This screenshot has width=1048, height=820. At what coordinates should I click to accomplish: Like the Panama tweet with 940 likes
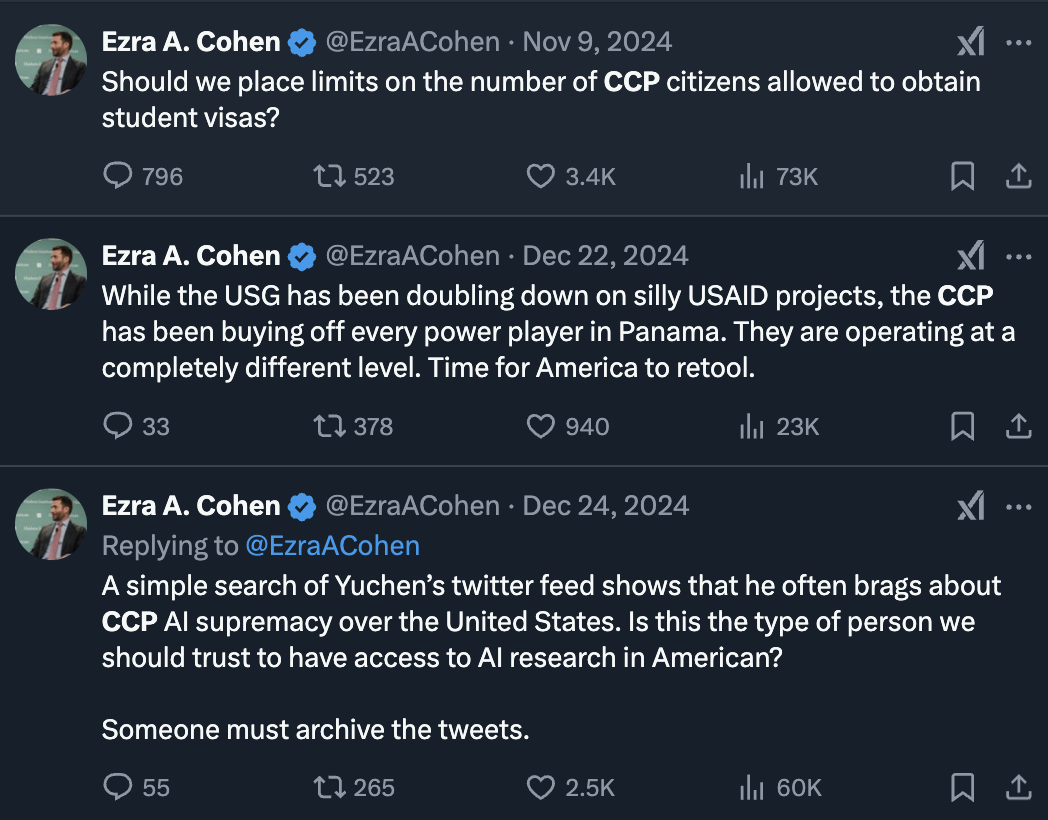point(541,427)
